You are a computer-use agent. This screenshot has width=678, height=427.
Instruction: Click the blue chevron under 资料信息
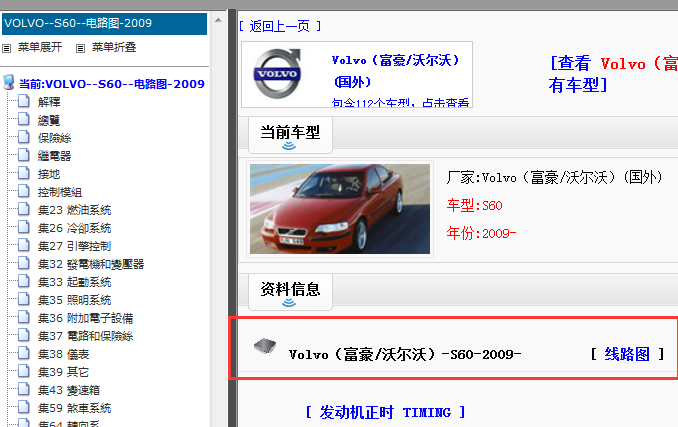[289, 303]
